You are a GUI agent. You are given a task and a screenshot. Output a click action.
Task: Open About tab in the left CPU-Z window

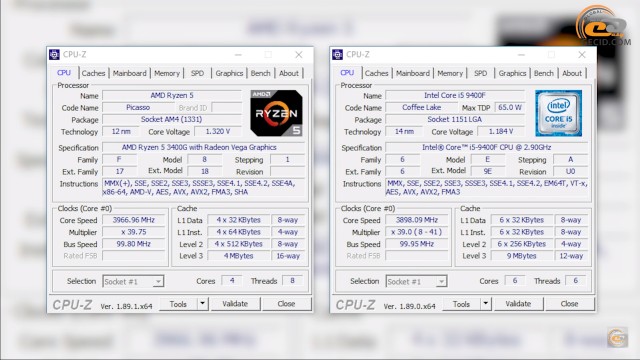[289, 73]
